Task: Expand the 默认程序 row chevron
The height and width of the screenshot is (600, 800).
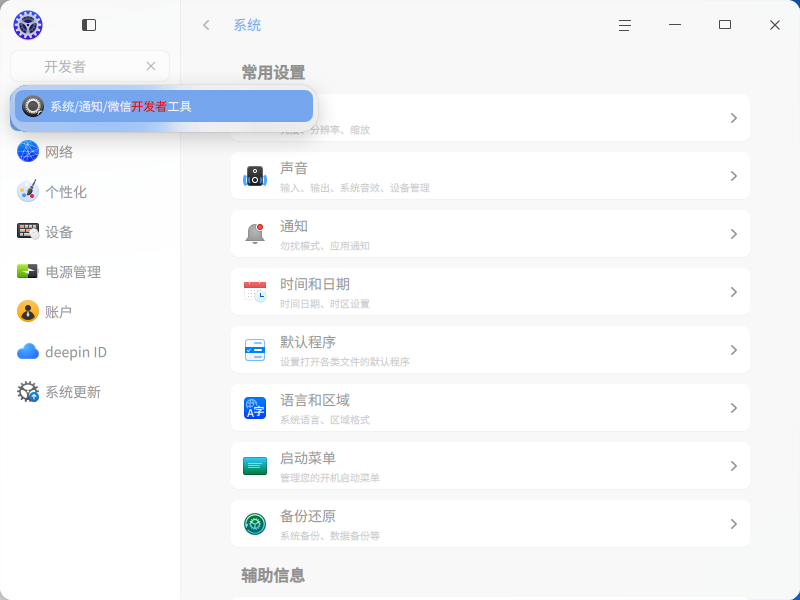Action: pos(733,350)
